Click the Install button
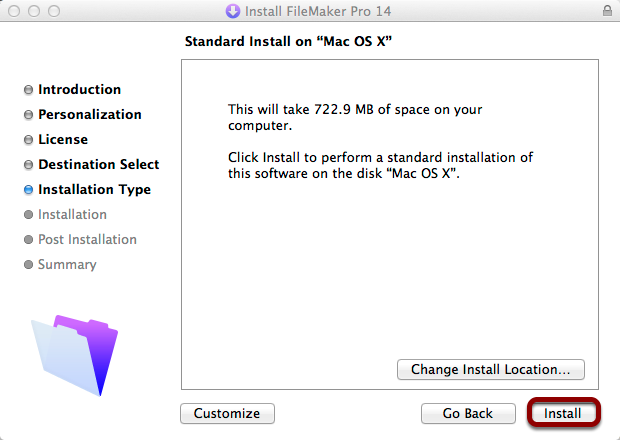Screen dimensions: 620x440 (x=563, y=413)
